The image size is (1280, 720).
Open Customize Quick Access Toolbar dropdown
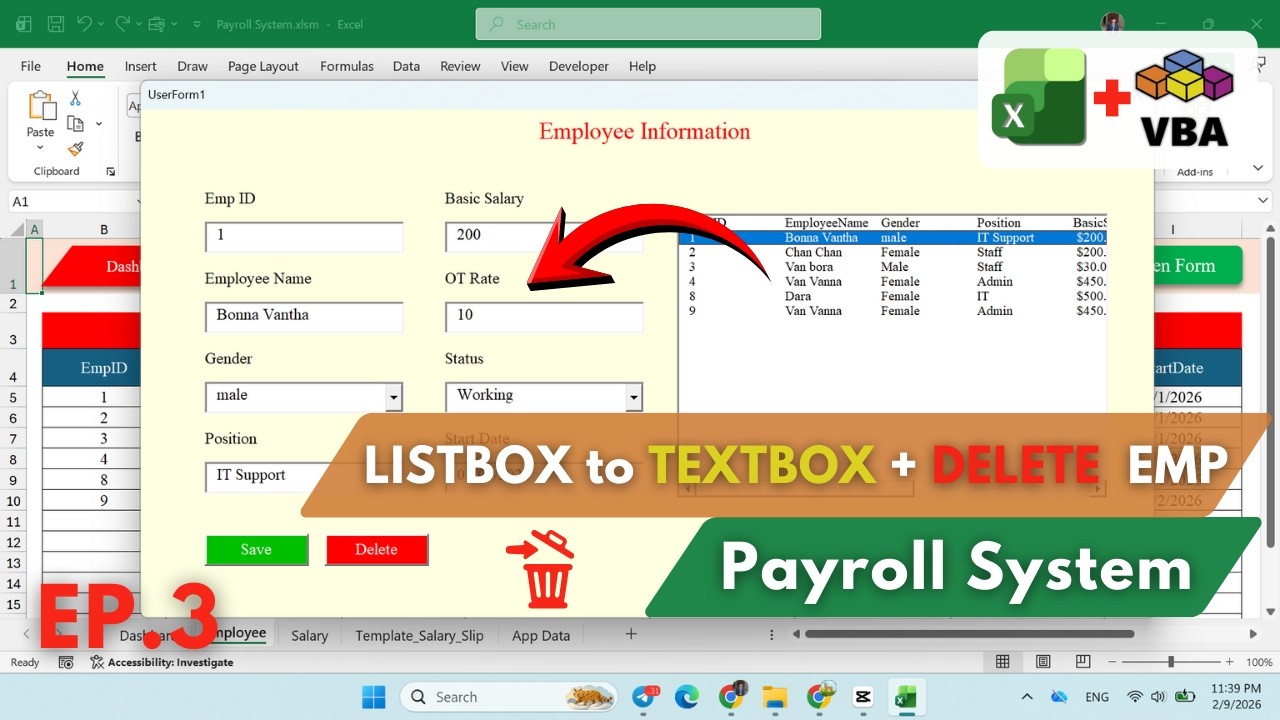click(195, 24)
